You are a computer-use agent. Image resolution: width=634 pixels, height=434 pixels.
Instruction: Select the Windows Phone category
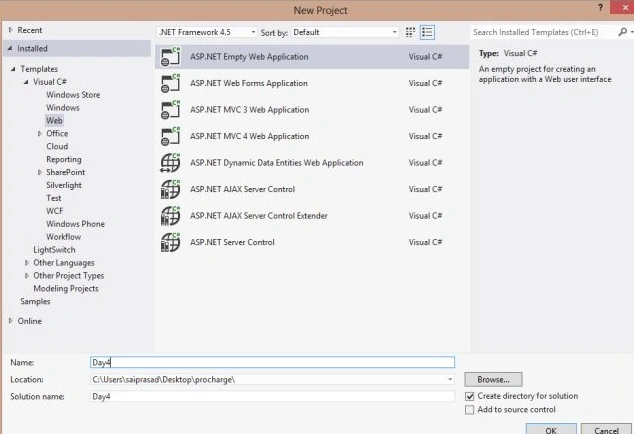tap(75, 224)
